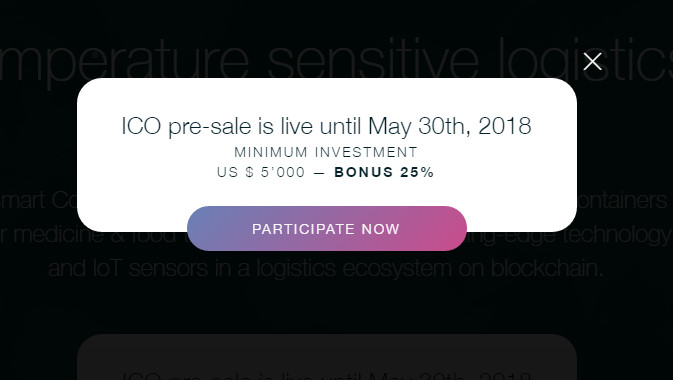Click the dimmed logistics ecosystem phrase
This screenshot has height=380, width=673.
(355, 269)
